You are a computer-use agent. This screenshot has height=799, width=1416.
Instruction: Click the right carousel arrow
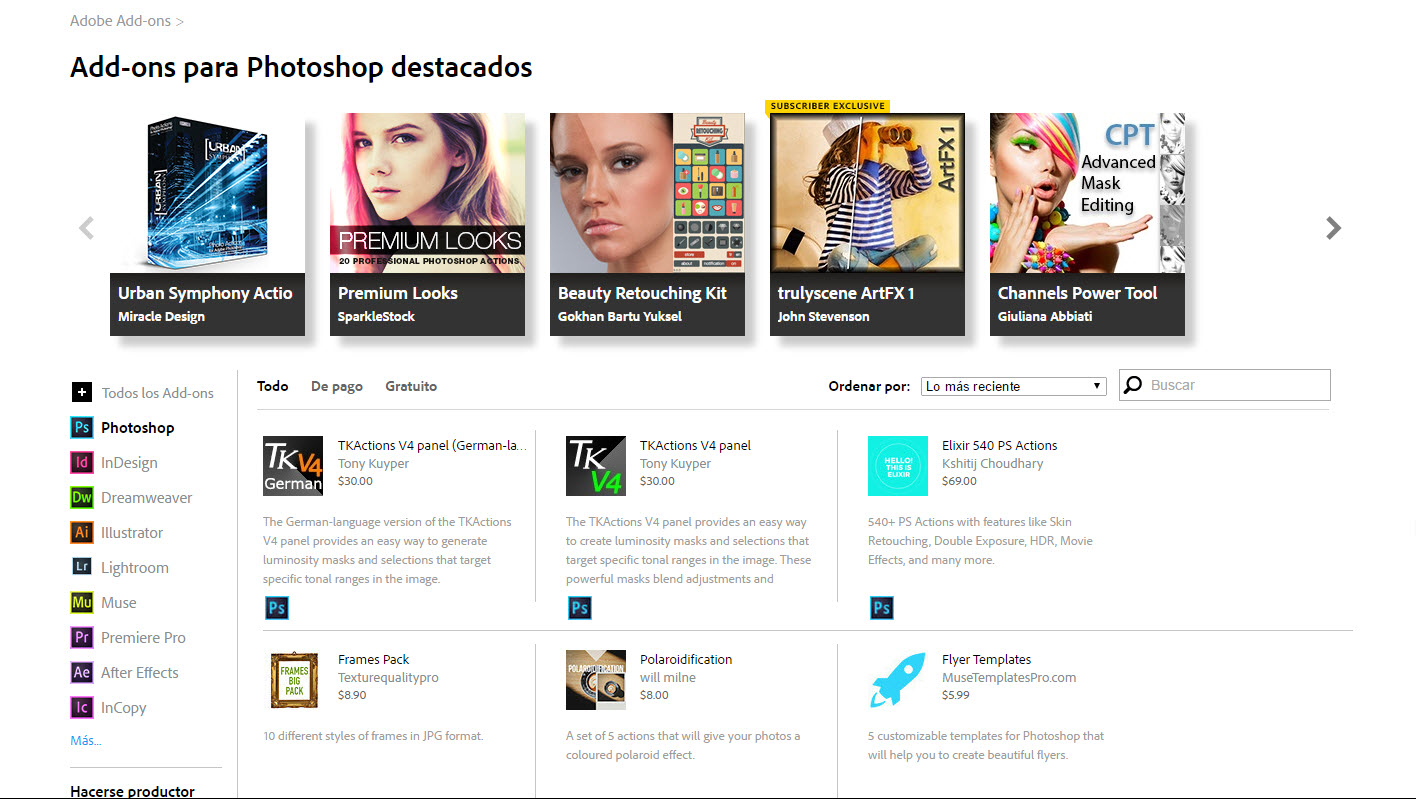pos(1332,227)
